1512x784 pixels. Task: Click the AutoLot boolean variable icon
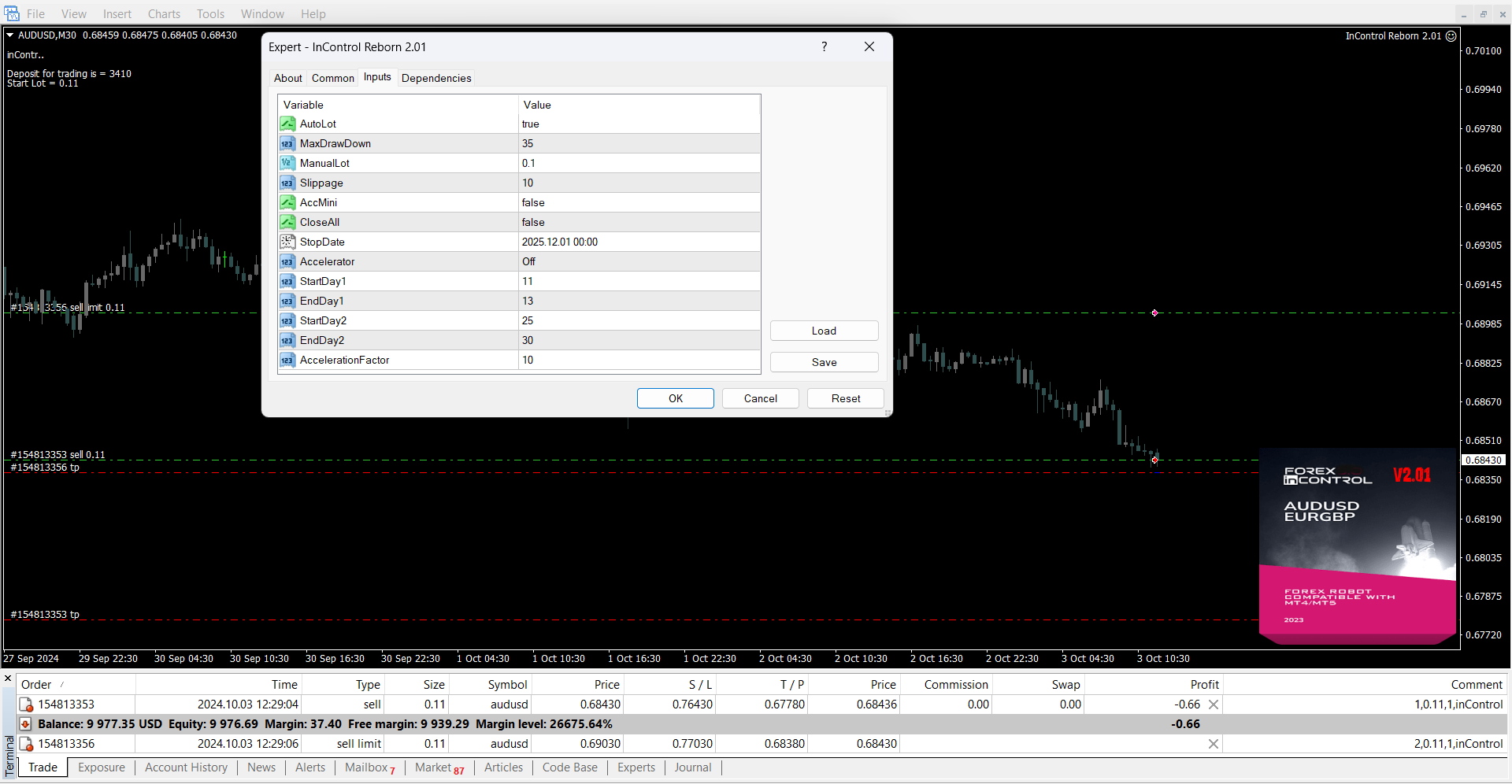287,124
